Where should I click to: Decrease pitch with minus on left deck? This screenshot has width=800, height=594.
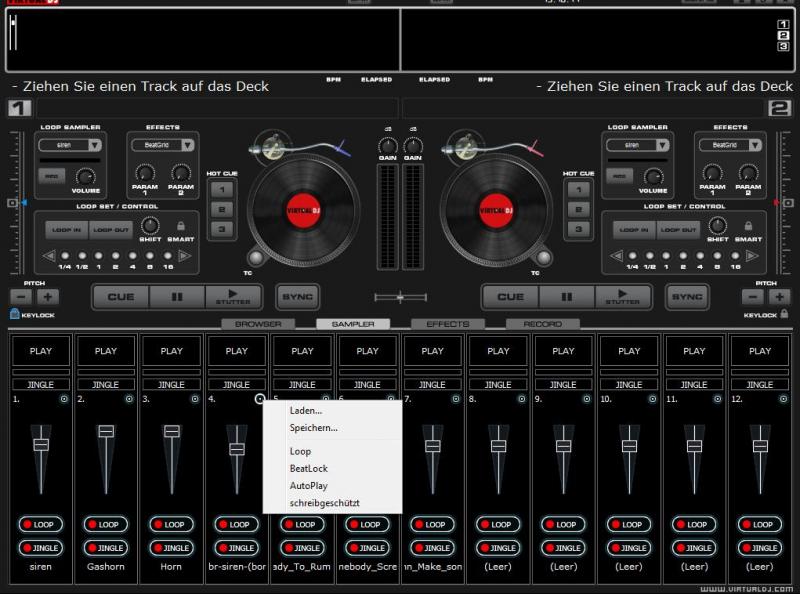pyautogui.click(x=21, y=296)
